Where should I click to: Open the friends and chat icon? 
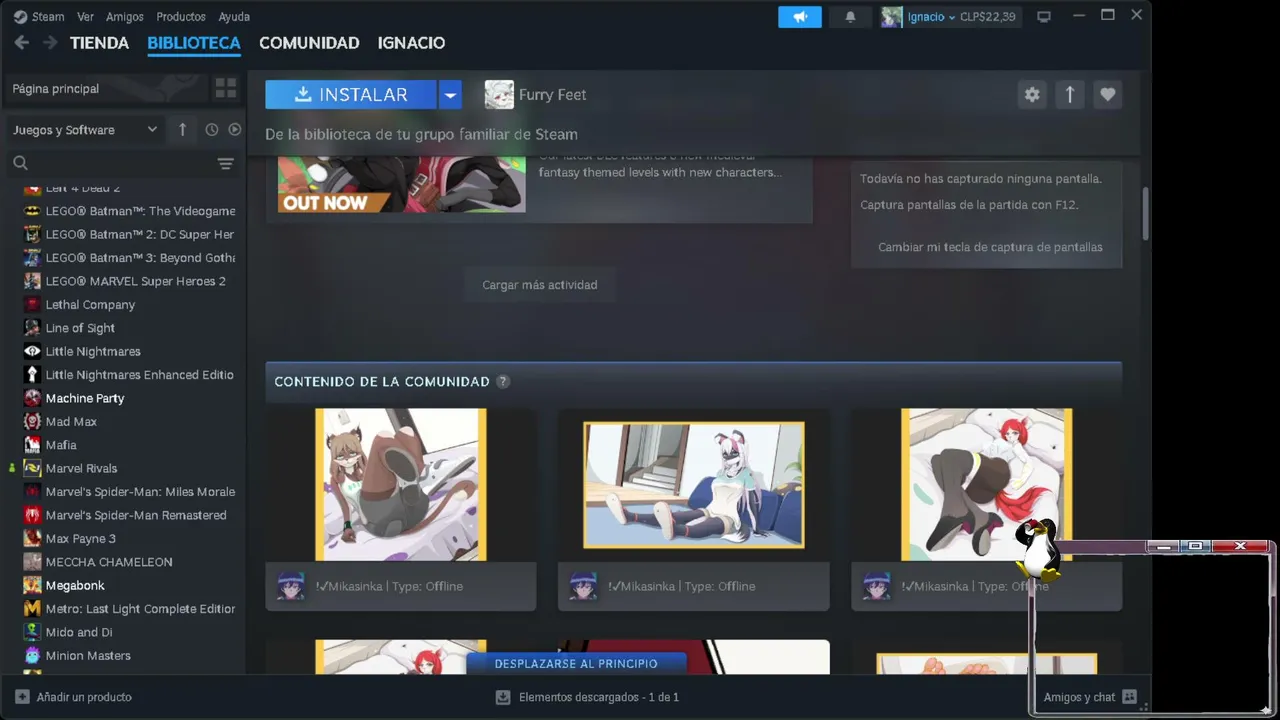pos(1129,697)
